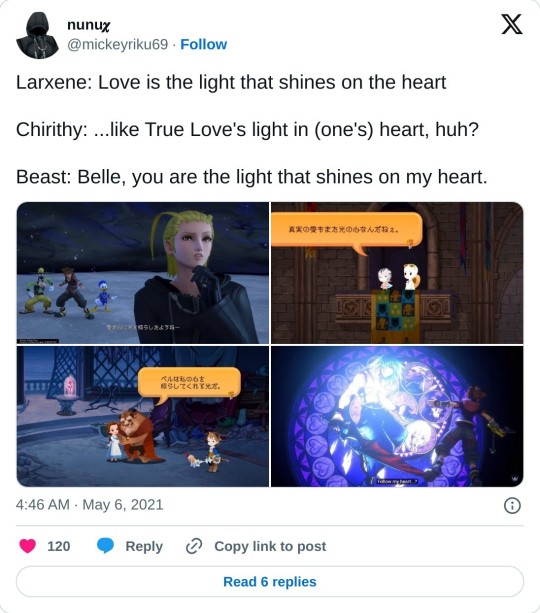Follow the mickeyriku69 account
Image resolution: width=540 pixels, height=613 pixels.
click(x=203, y=45)
